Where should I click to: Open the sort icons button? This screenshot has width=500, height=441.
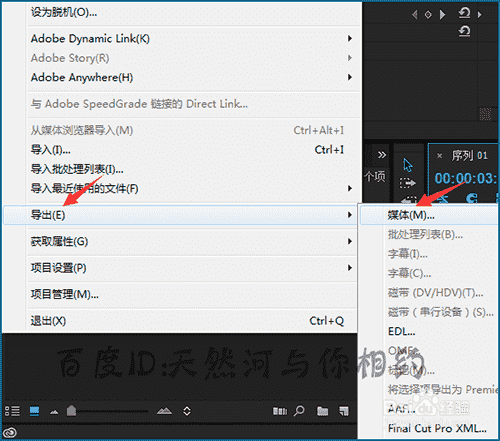(187, 411)
